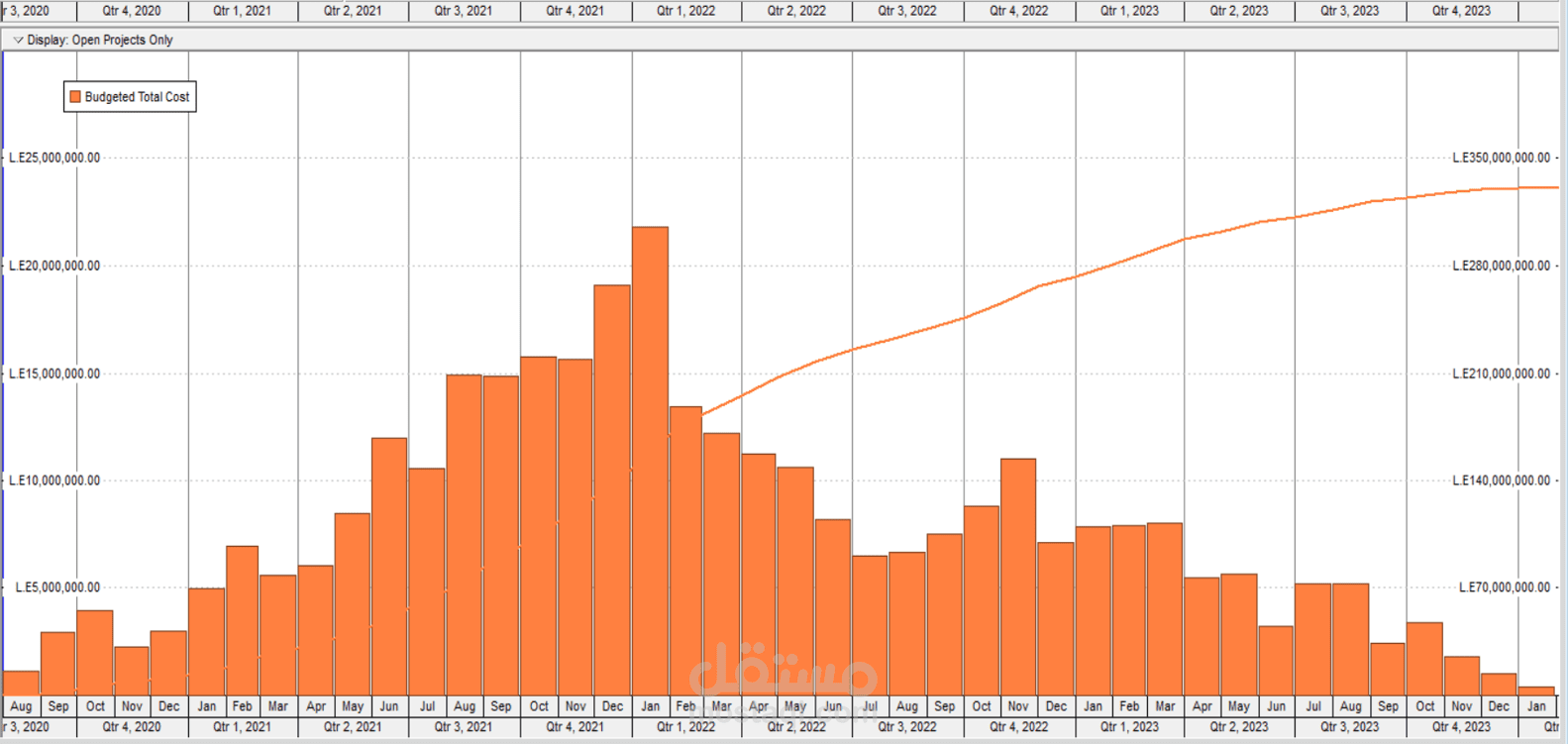Click the Sep month label of 2022
Viewport: 1568px width, 744px height.
tap(945, 706)
